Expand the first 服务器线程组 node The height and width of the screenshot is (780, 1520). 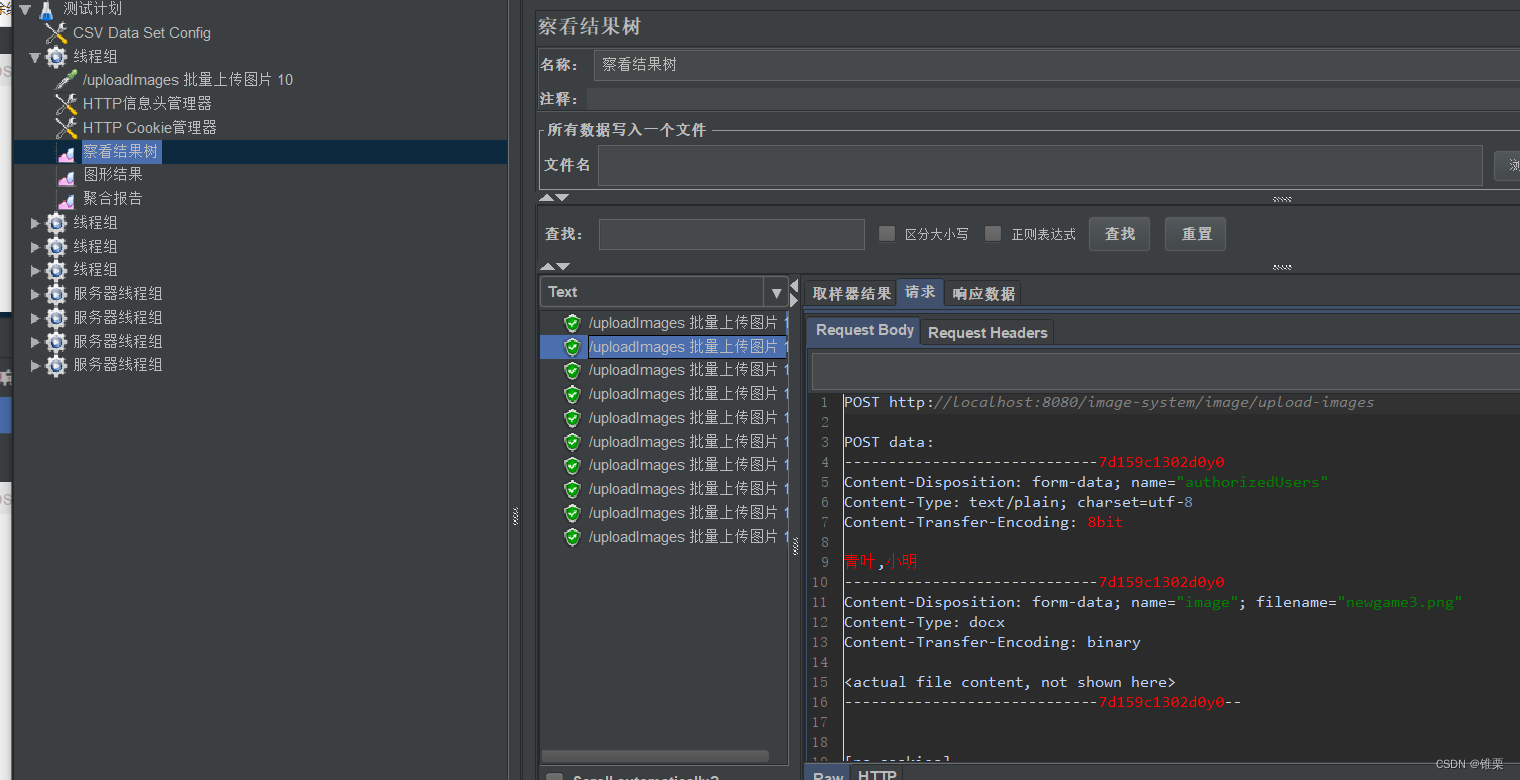36,294
